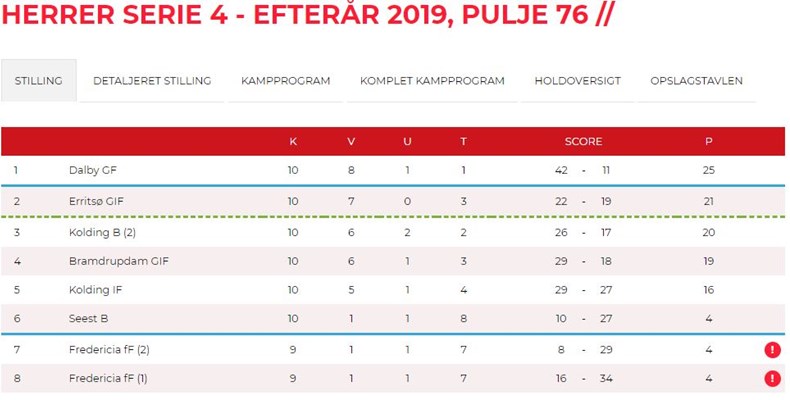Open the Detaljeret Stilling tab

click(152, 81)
